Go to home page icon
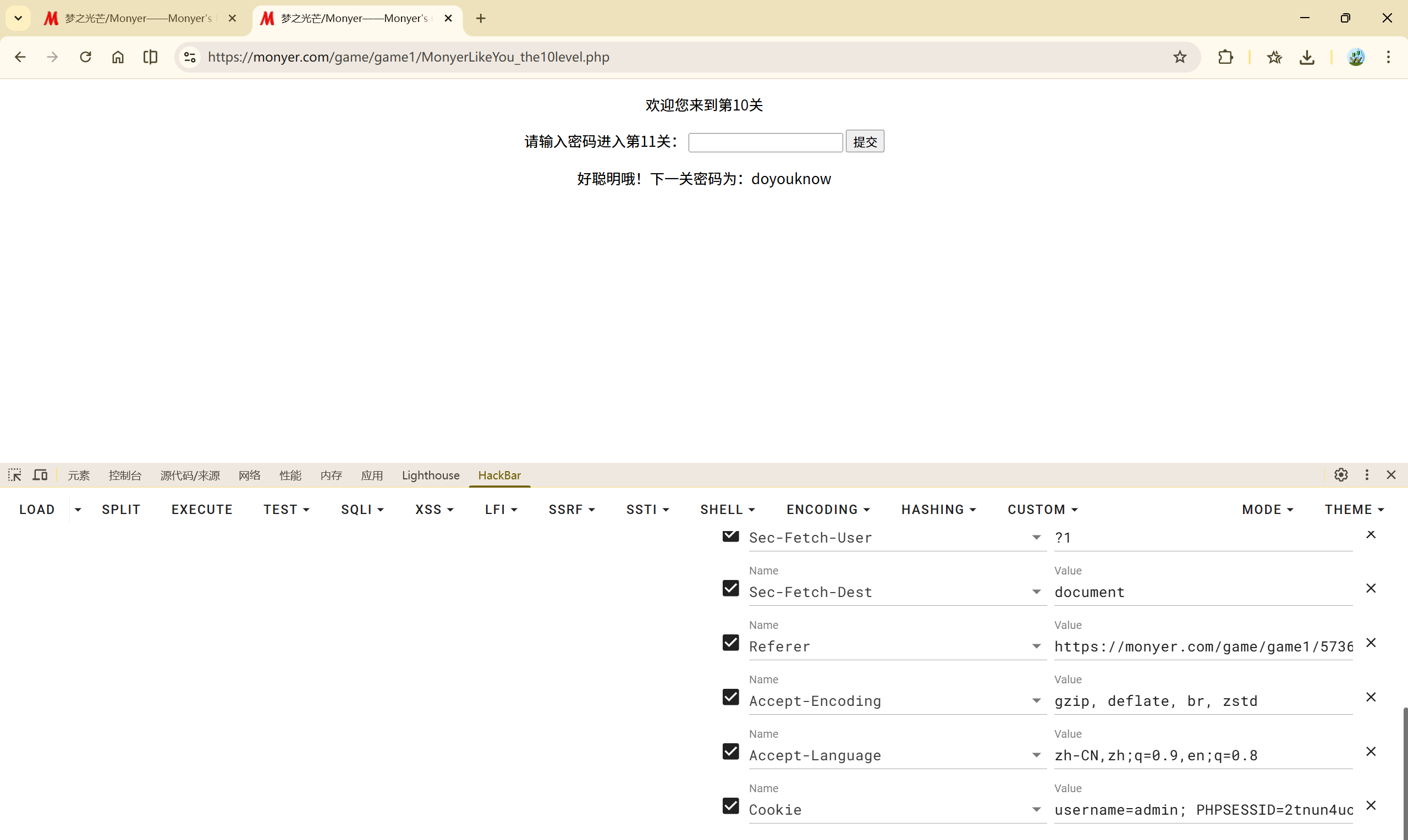Viewport: 1408px width, 840px height. point(118,57)
